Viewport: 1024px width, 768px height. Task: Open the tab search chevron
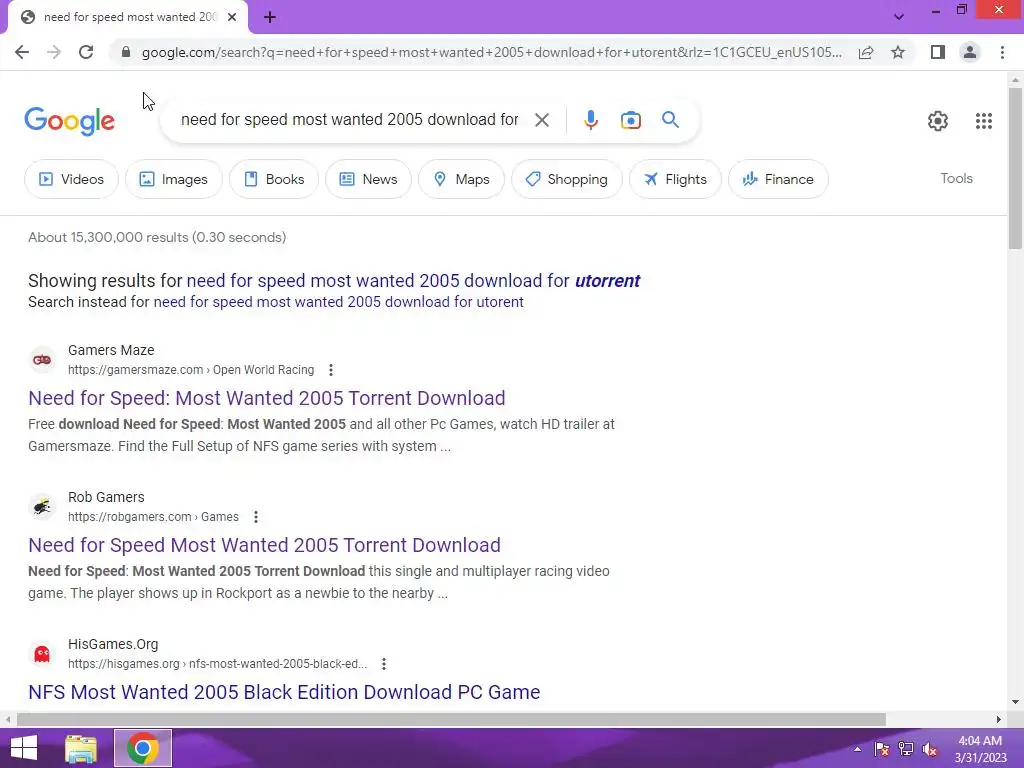tap(899, 17)
